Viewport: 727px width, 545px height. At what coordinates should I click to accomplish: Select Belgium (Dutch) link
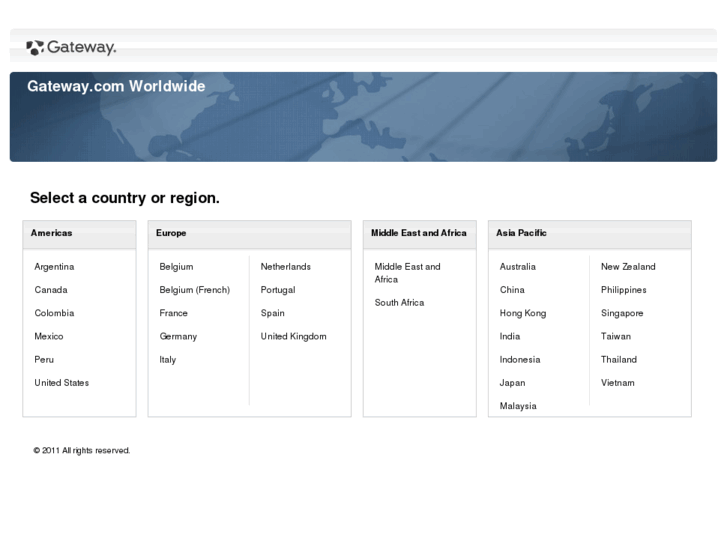click(176, 267)
